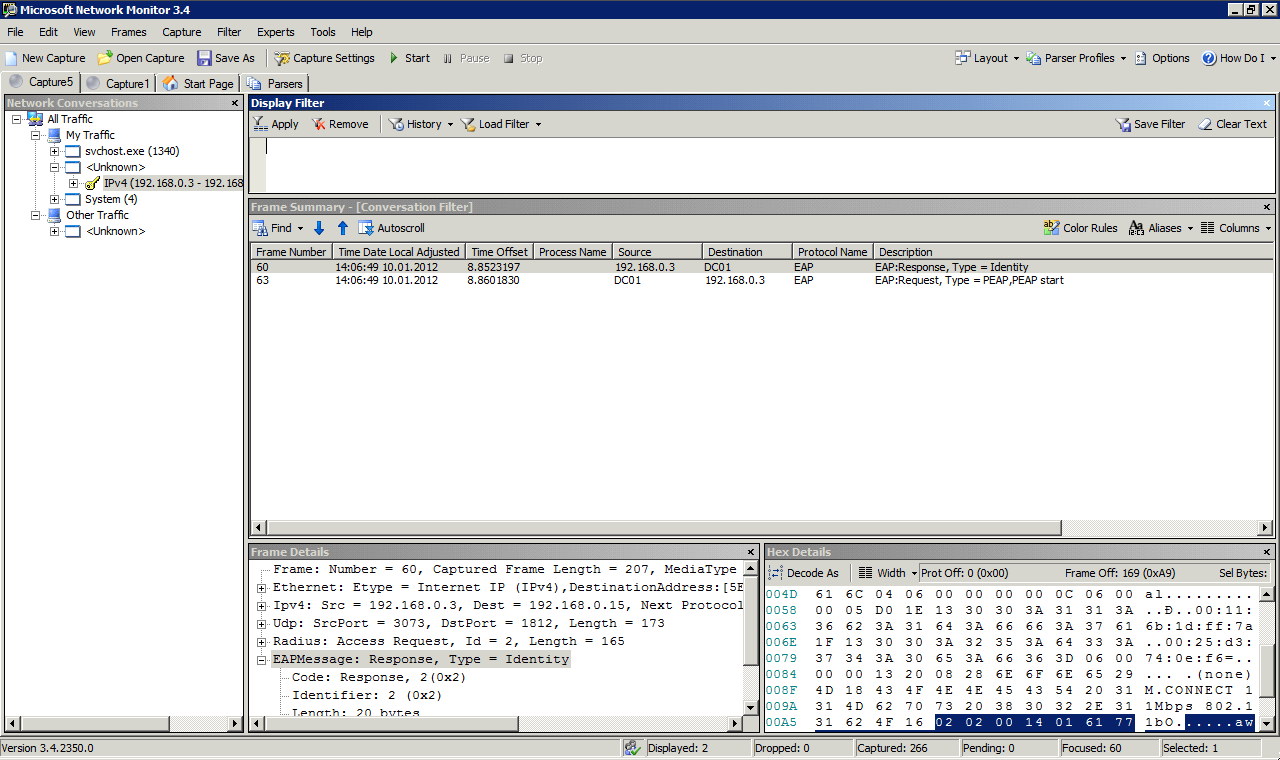Viewport: 1280px width, 760px height.
Task: Expand the svchost.exe (1340) tree node
Action: [x=55, y=151]
